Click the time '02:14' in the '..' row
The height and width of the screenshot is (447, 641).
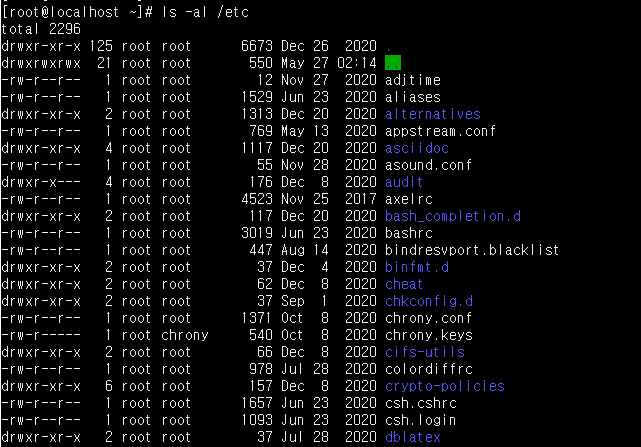pos(357,63)
